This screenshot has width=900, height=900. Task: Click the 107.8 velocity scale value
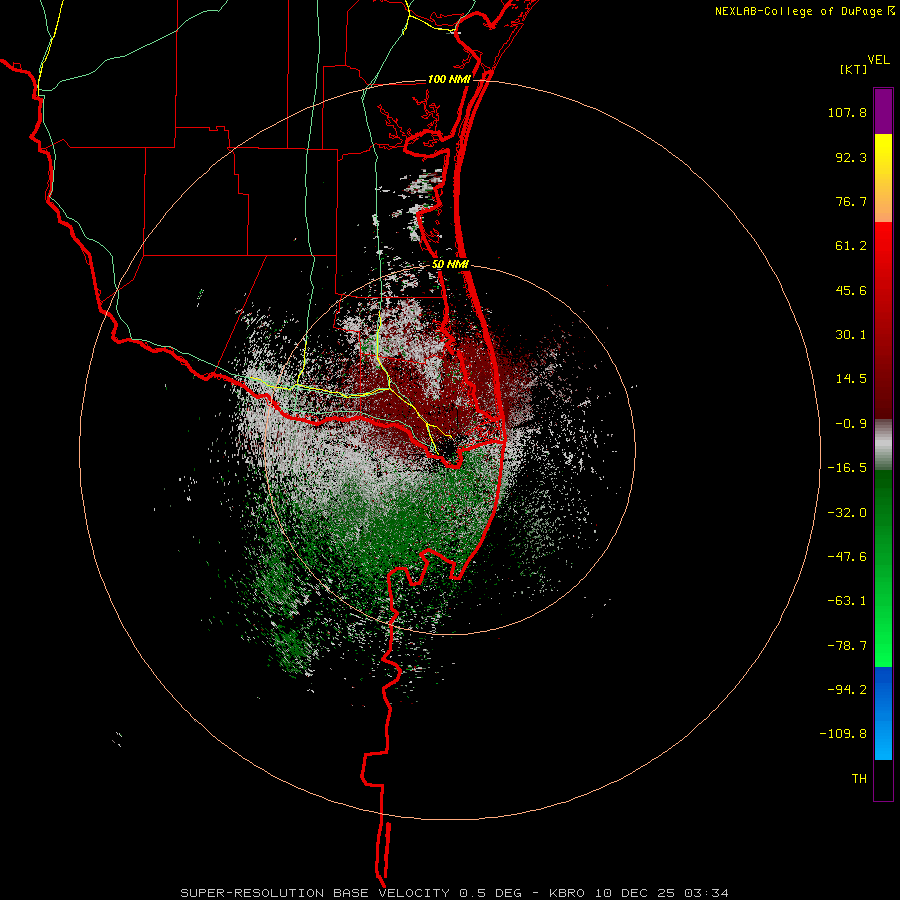(847, 112)
